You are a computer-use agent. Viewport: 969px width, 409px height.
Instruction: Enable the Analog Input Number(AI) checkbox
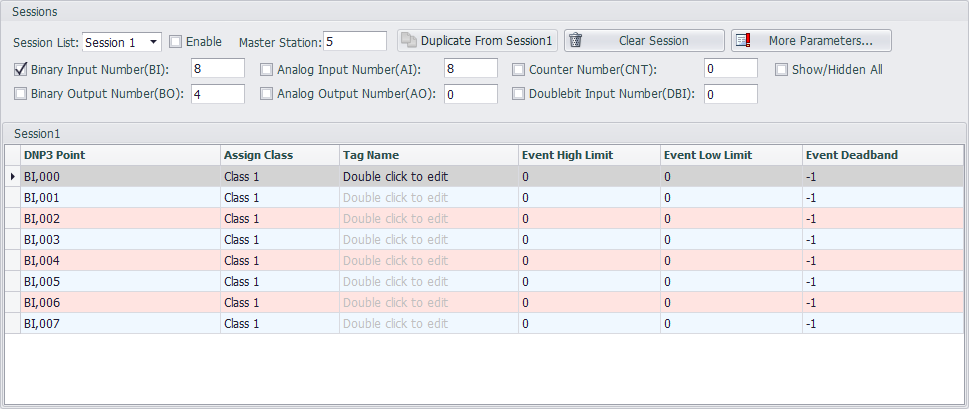point(266,70)
